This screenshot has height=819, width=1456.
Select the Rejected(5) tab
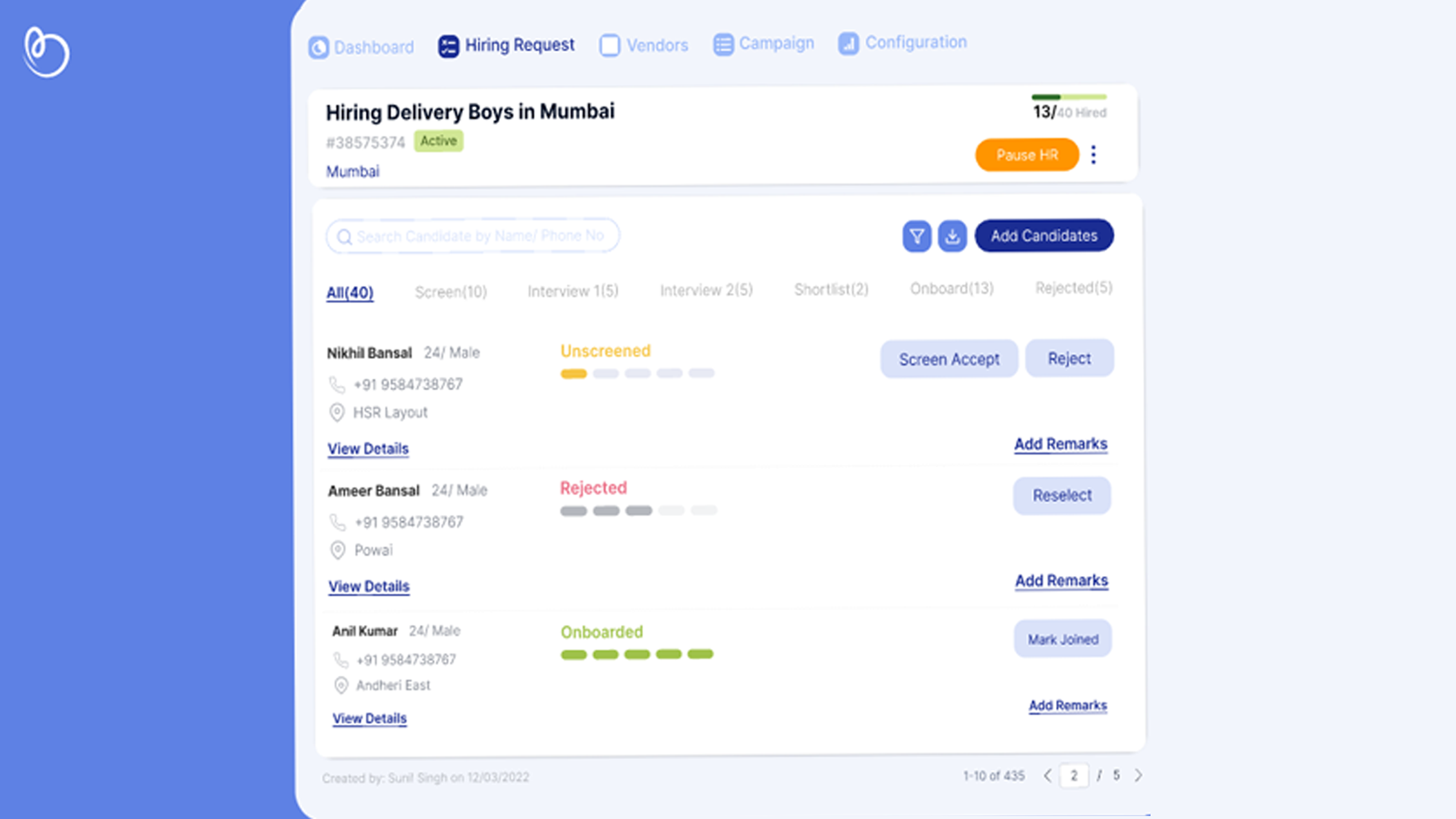[x=1073, y=288]
